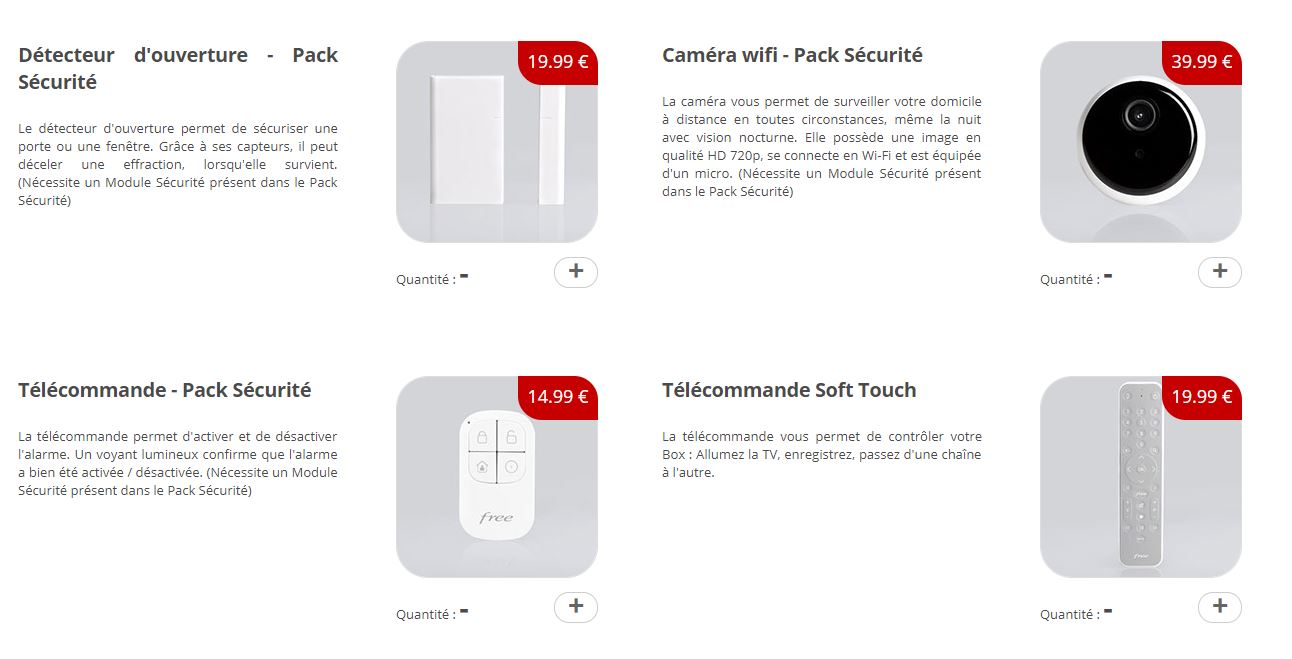Increase quantity of Détecteur d'ouverture

575,272
